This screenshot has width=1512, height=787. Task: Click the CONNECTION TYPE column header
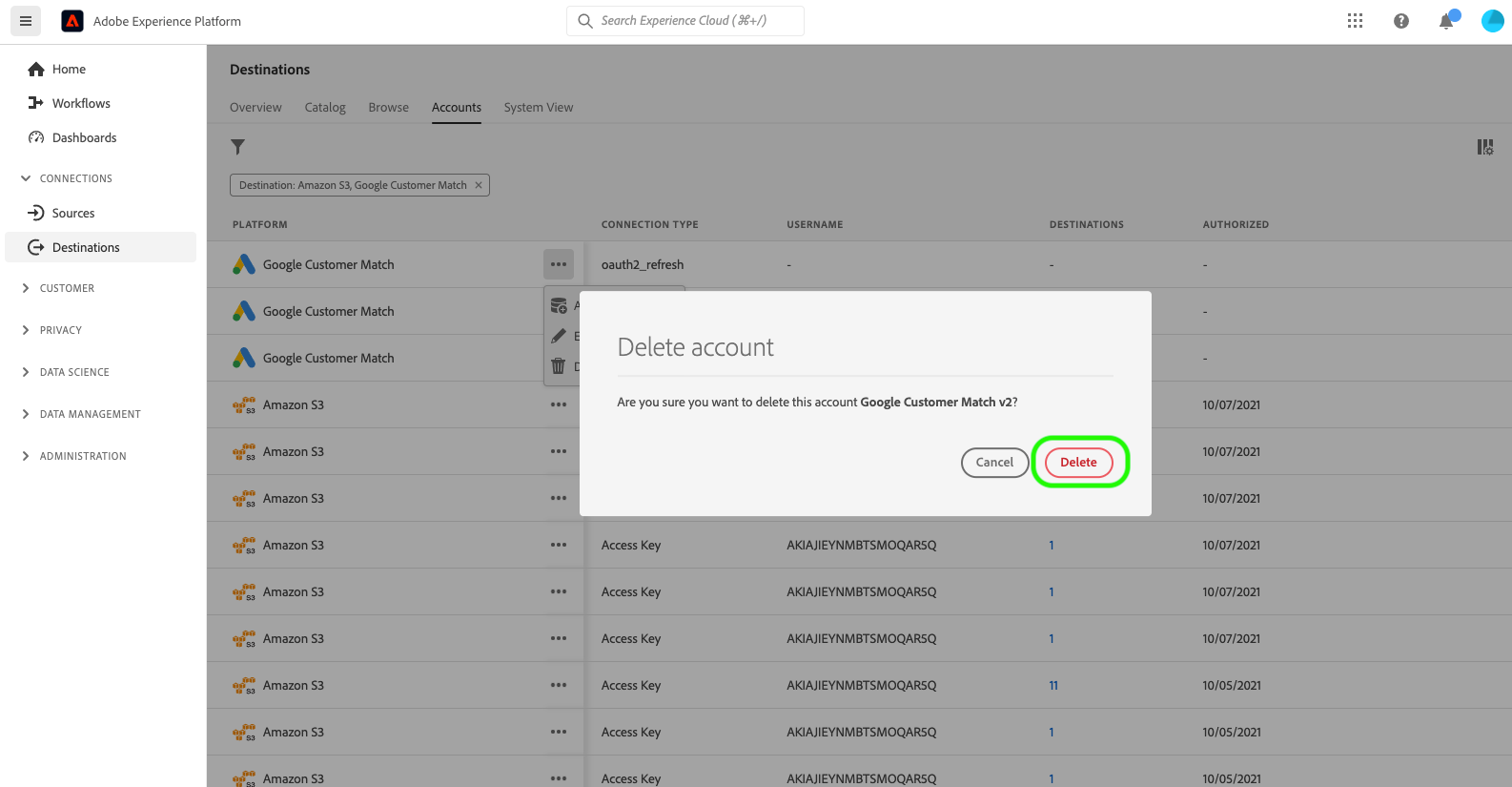click(650, 225)
